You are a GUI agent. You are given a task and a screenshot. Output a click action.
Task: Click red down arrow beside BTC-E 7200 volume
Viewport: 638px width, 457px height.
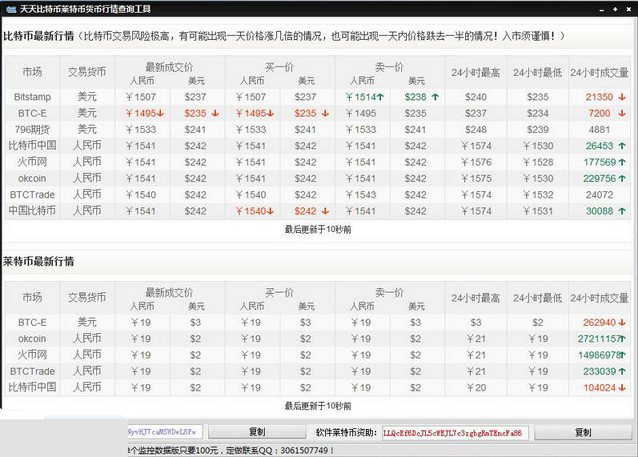[x=622, y=113]
